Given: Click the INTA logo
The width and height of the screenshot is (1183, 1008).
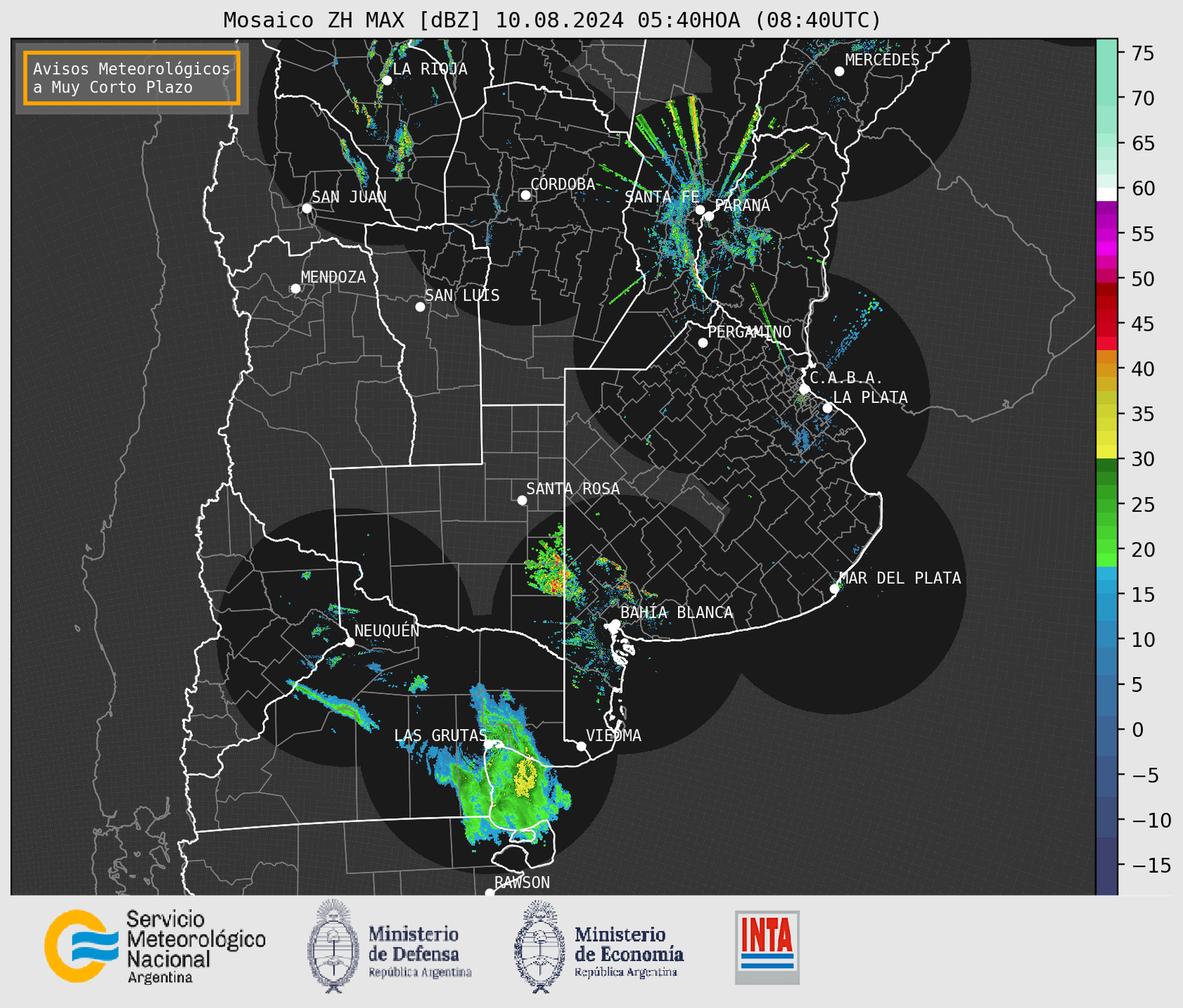Looking at the screenshot, I should 767,947.
